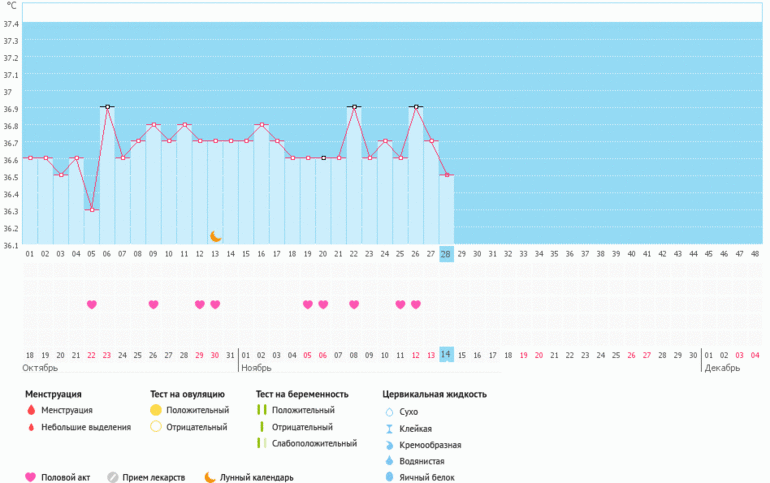Click the orange Лунный календарь legend icon

click(x=211, y=477)
